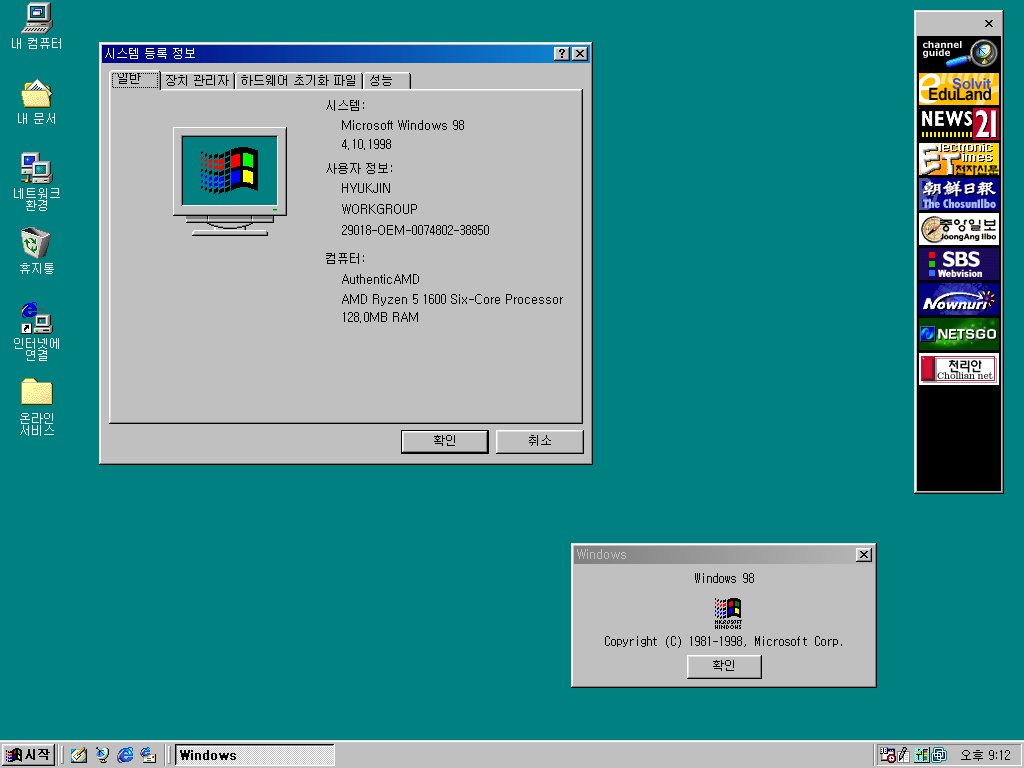The height and width of the screenshot is (768, 1024).
Task: Open the JoongAng Ilbo channel
Action: 959,229
